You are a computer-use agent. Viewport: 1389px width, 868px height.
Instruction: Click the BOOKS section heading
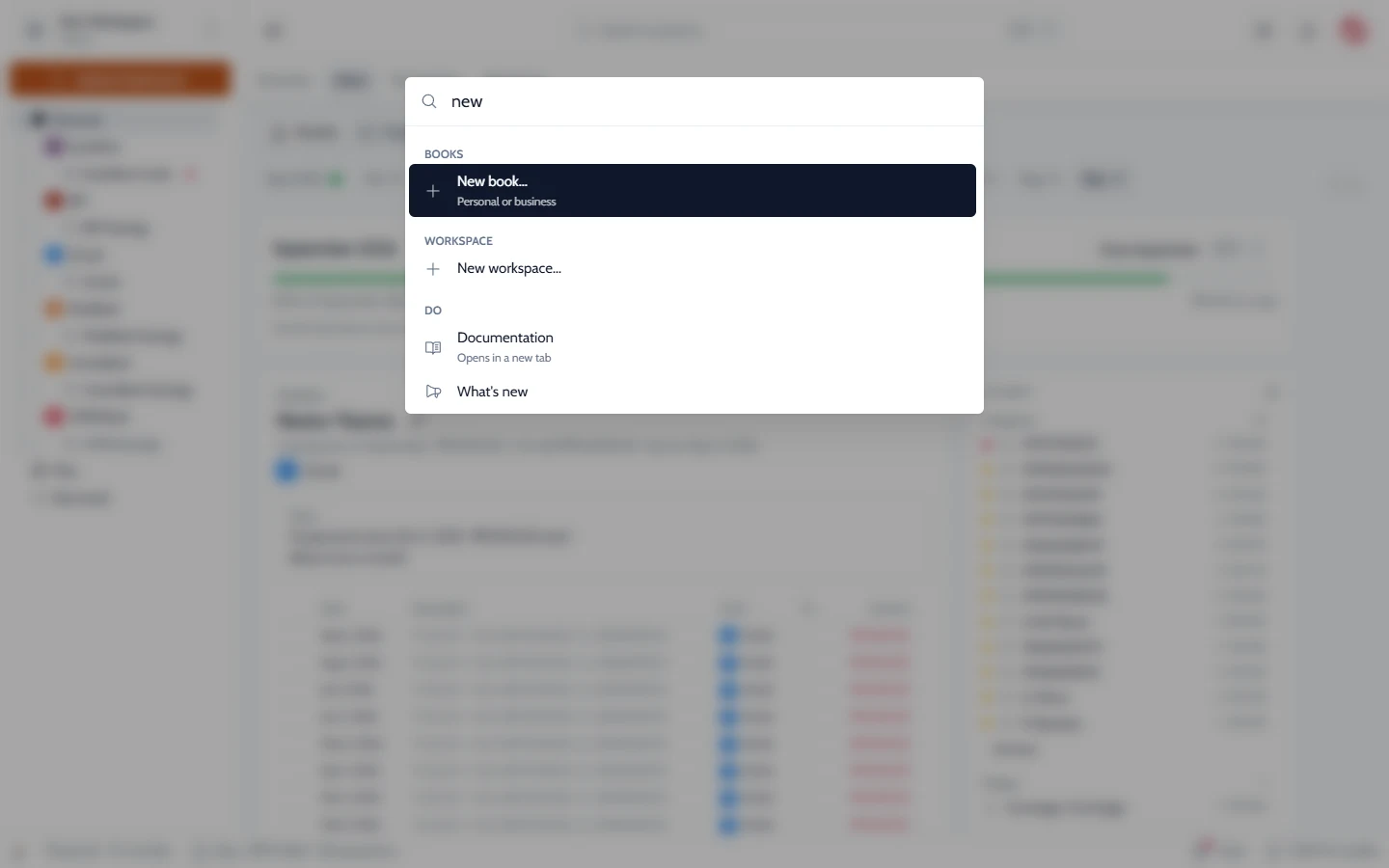444,154
